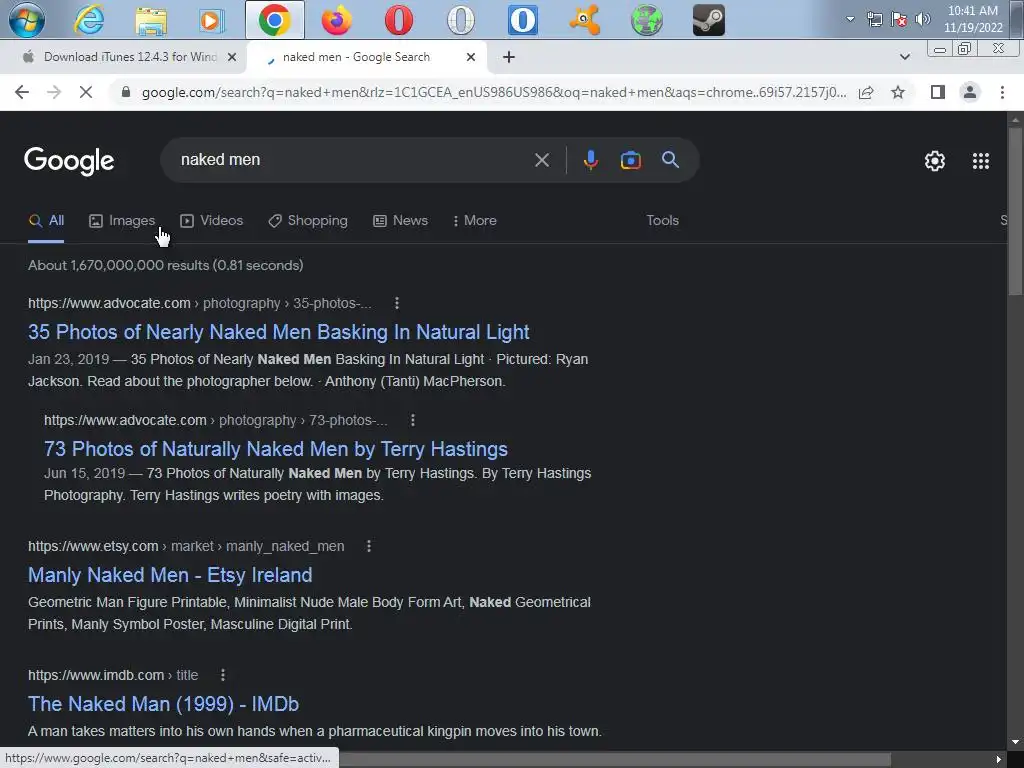Open the volume speaker tray icon
Viewport: 1024px width, 768px height.
[922, 19]
